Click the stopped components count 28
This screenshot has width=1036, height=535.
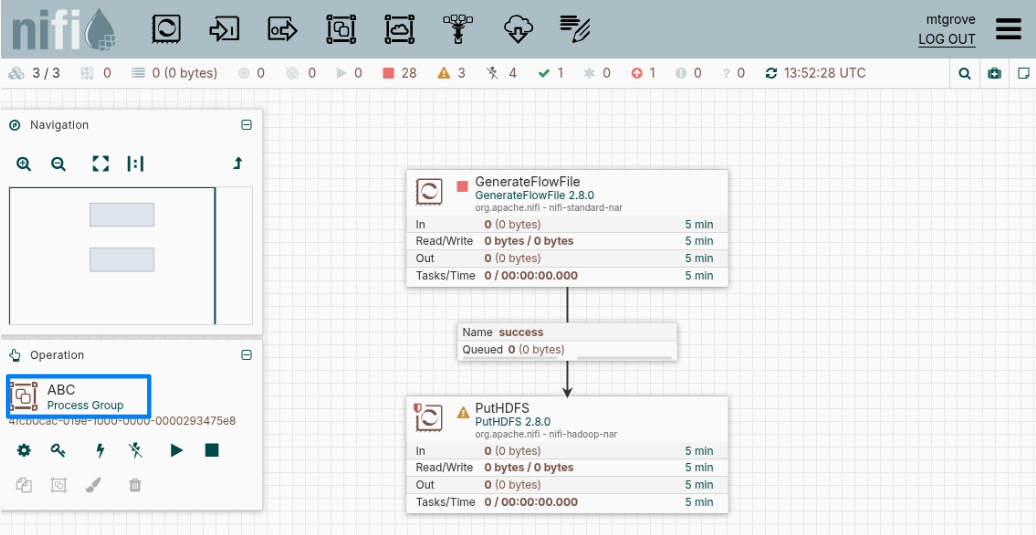click(400, 73)
